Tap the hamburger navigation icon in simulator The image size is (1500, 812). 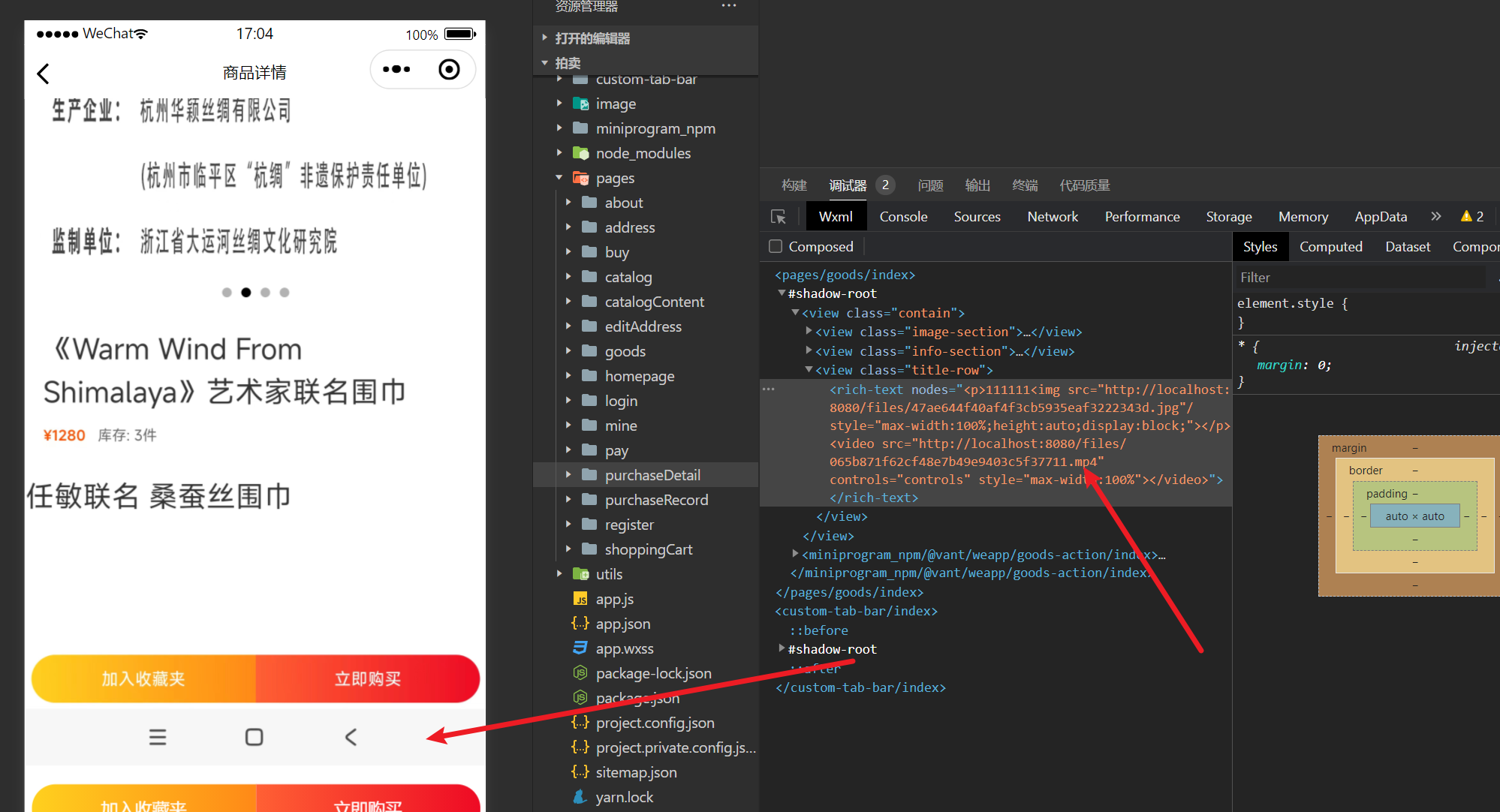point(158,737)
